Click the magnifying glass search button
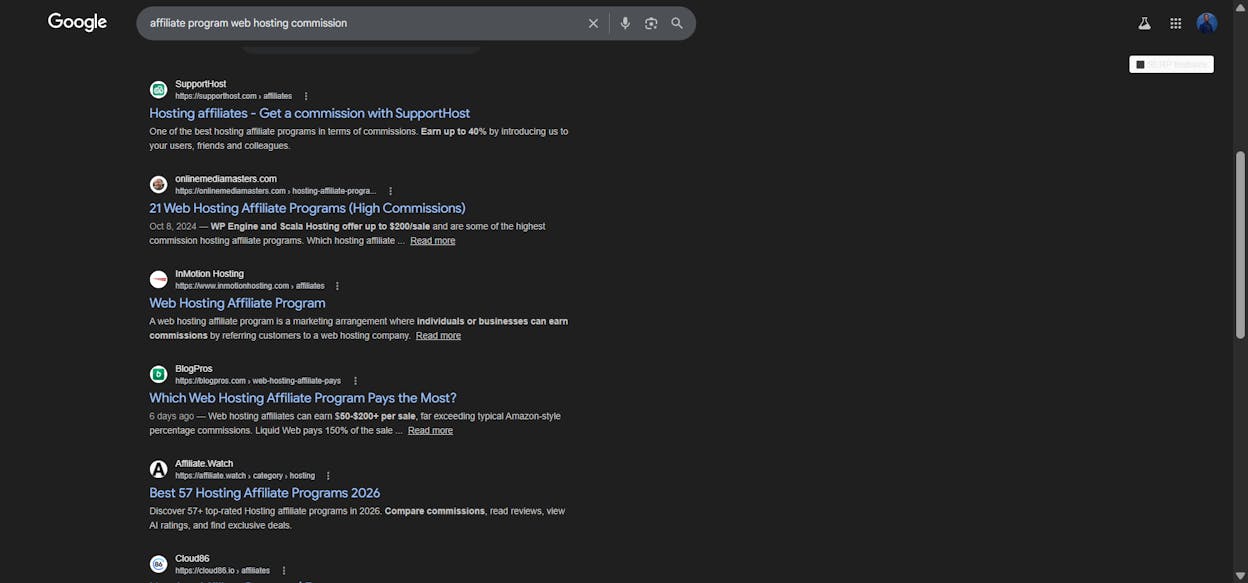Image resolution: width=1248 pixels, height=583 pixels. click(677, 23)
